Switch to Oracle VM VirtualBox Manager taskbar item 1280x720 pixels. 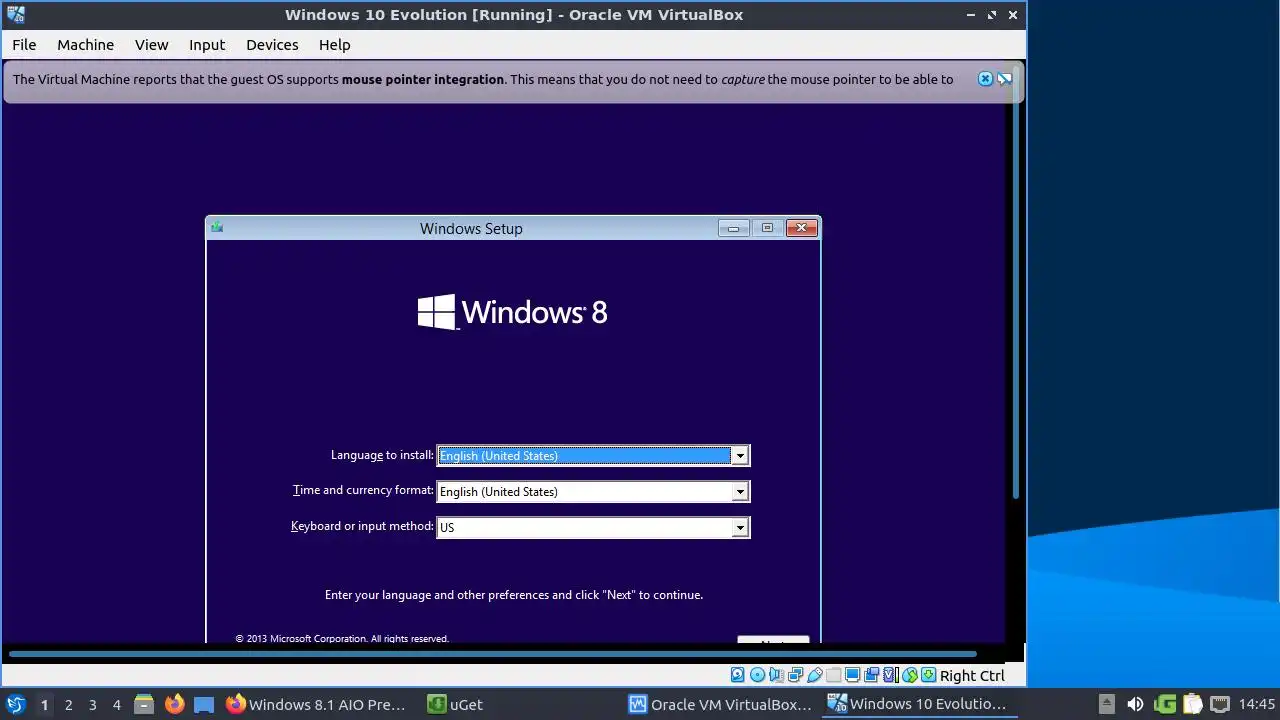point(720,704)
